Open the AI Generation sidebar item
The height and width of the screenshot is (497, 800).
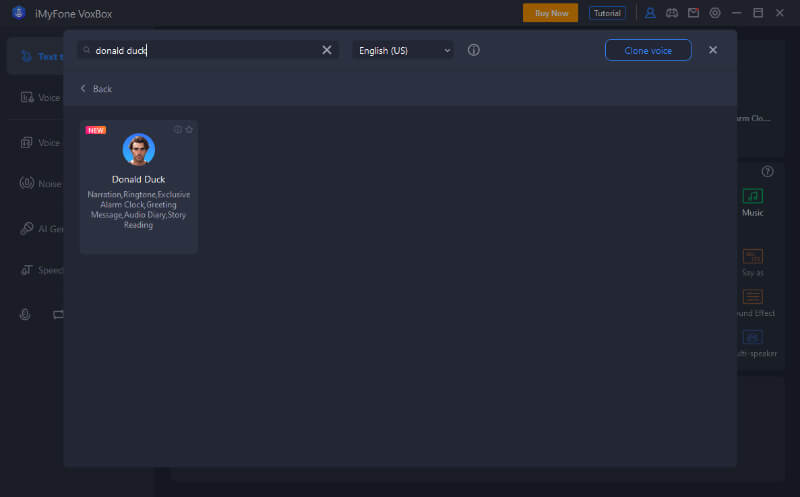click(41, 229)
